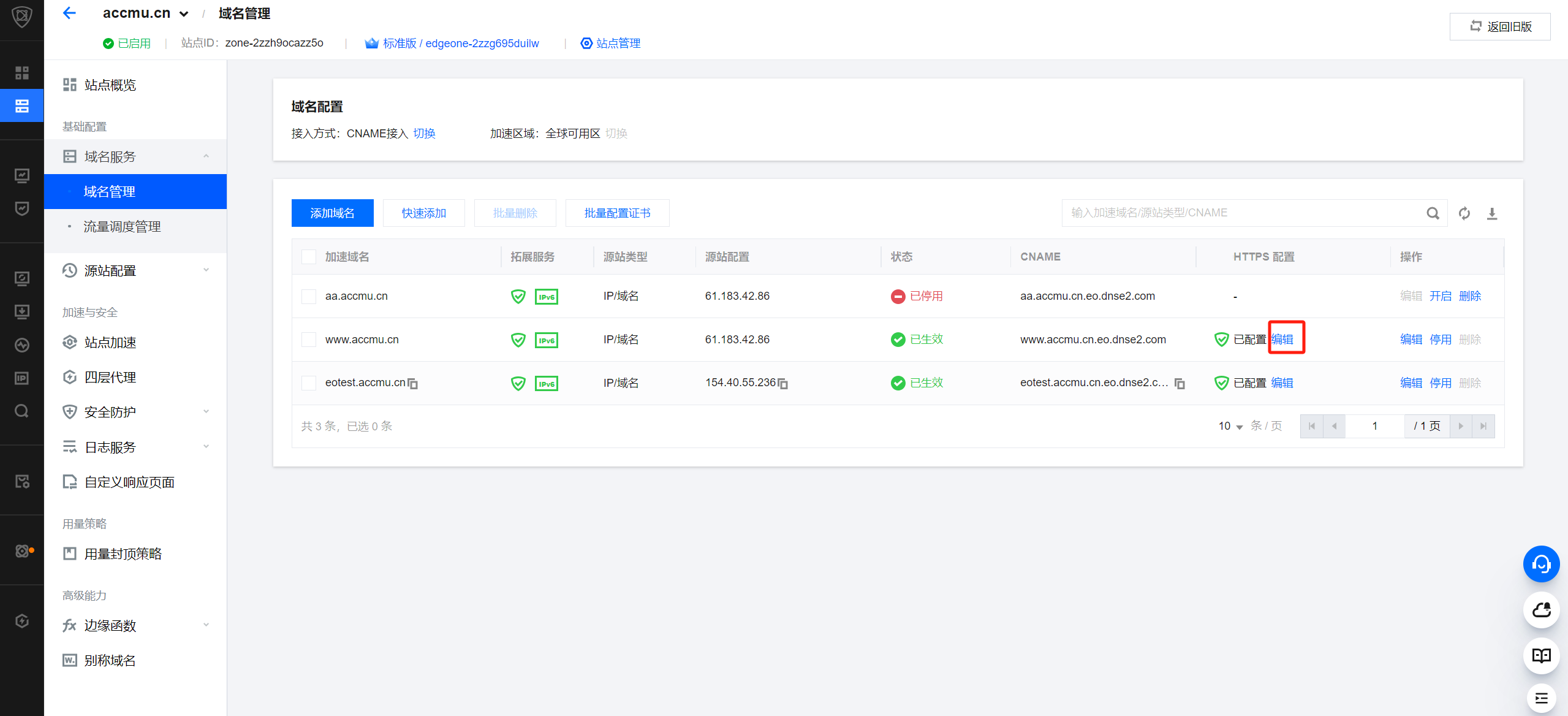Open the 10 条/页 page size dropdown
The height and width of the screenshot is (716, 1568).
pos(1230,426)
